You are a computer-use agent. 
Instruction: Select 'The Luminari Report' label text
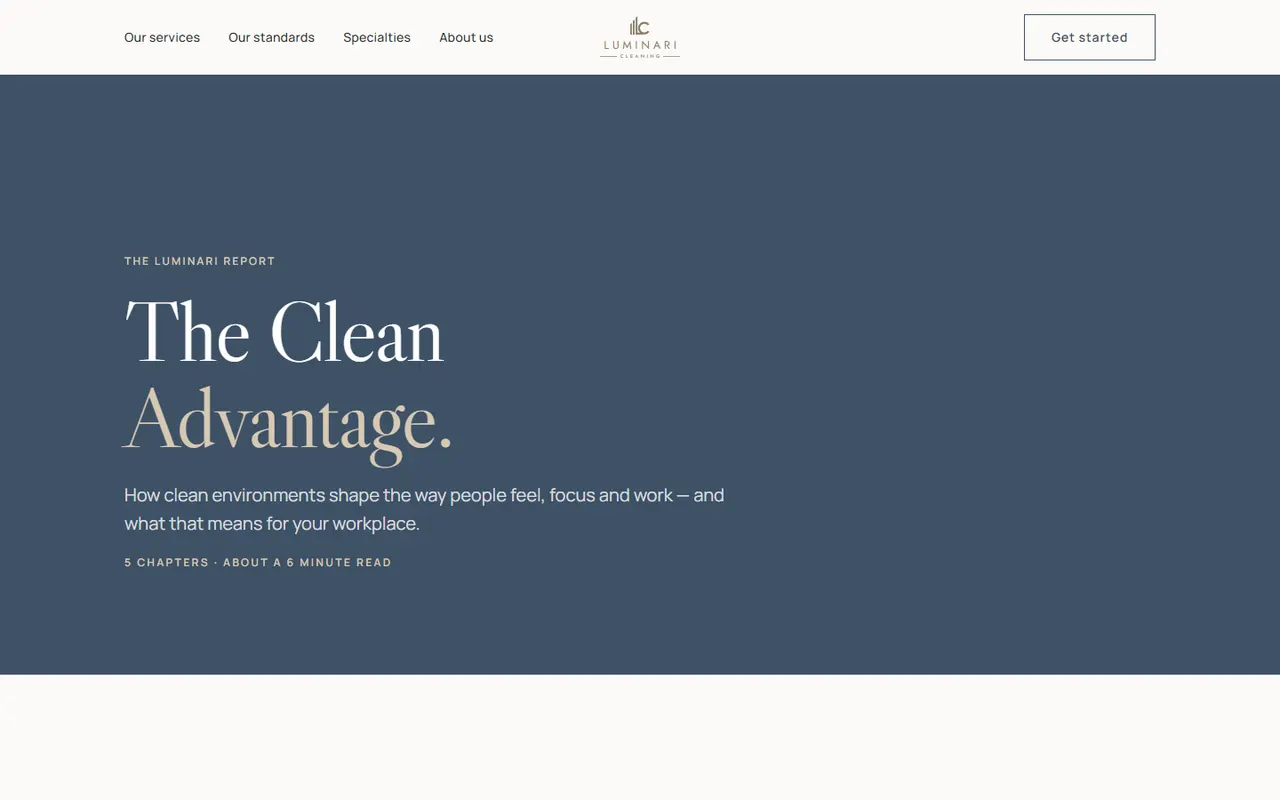pyautogui.click(x=200, y=261)
